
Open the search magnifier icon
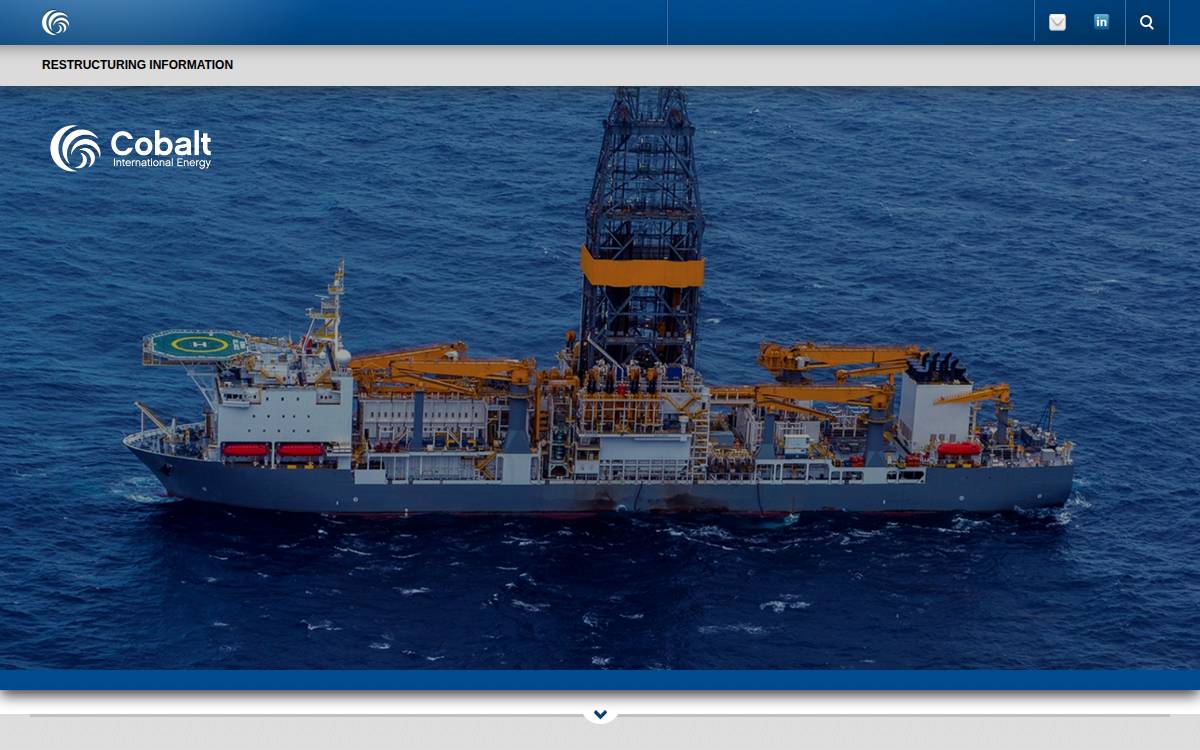(1147, 22)
